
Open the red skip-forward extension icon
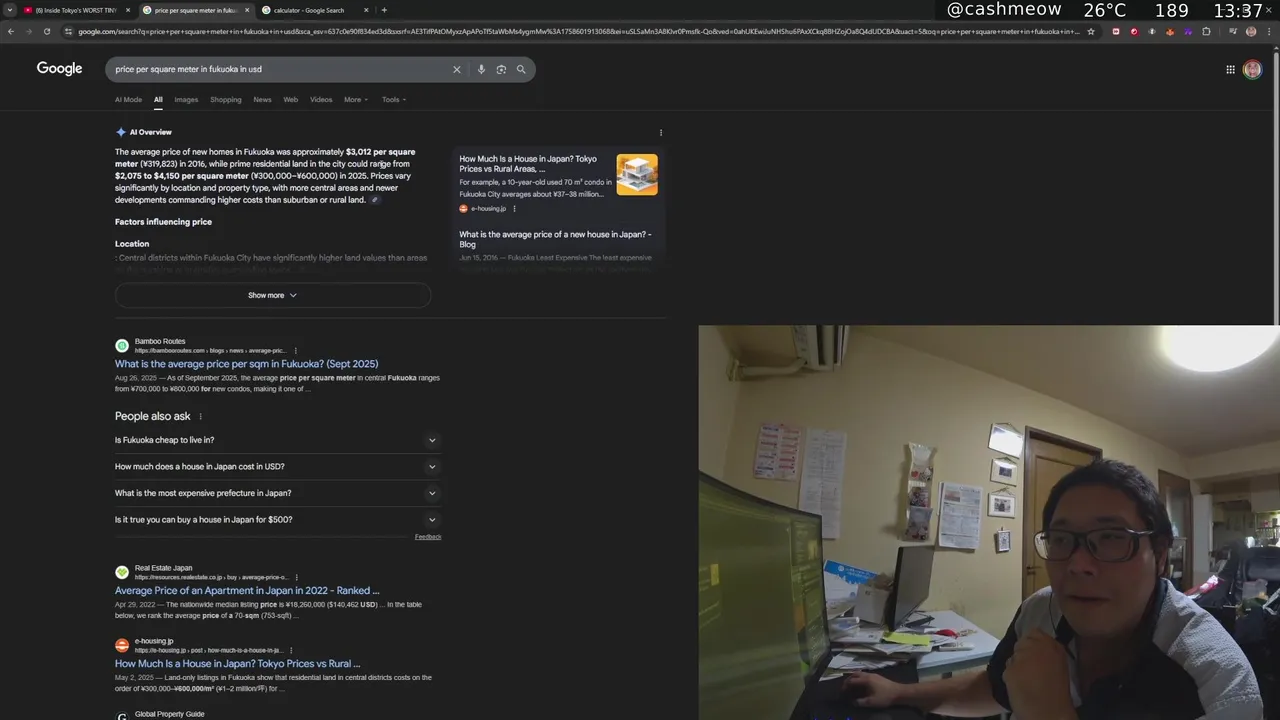tap(1116, 31)
